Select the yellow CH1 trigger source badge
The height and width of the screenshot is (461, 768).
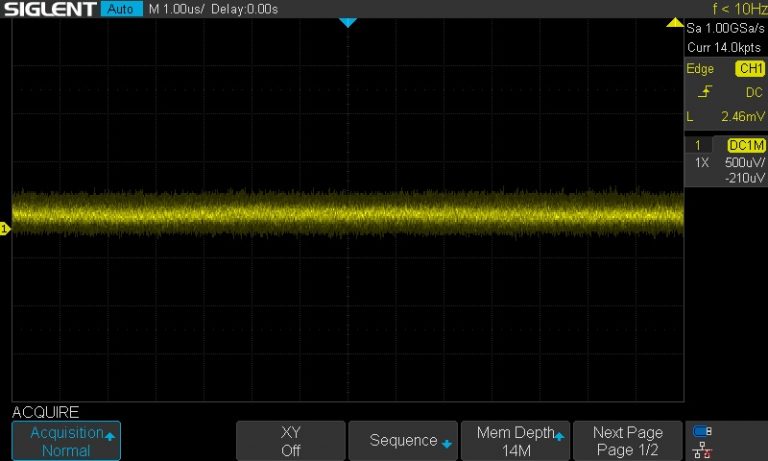(x=749, y=69)
